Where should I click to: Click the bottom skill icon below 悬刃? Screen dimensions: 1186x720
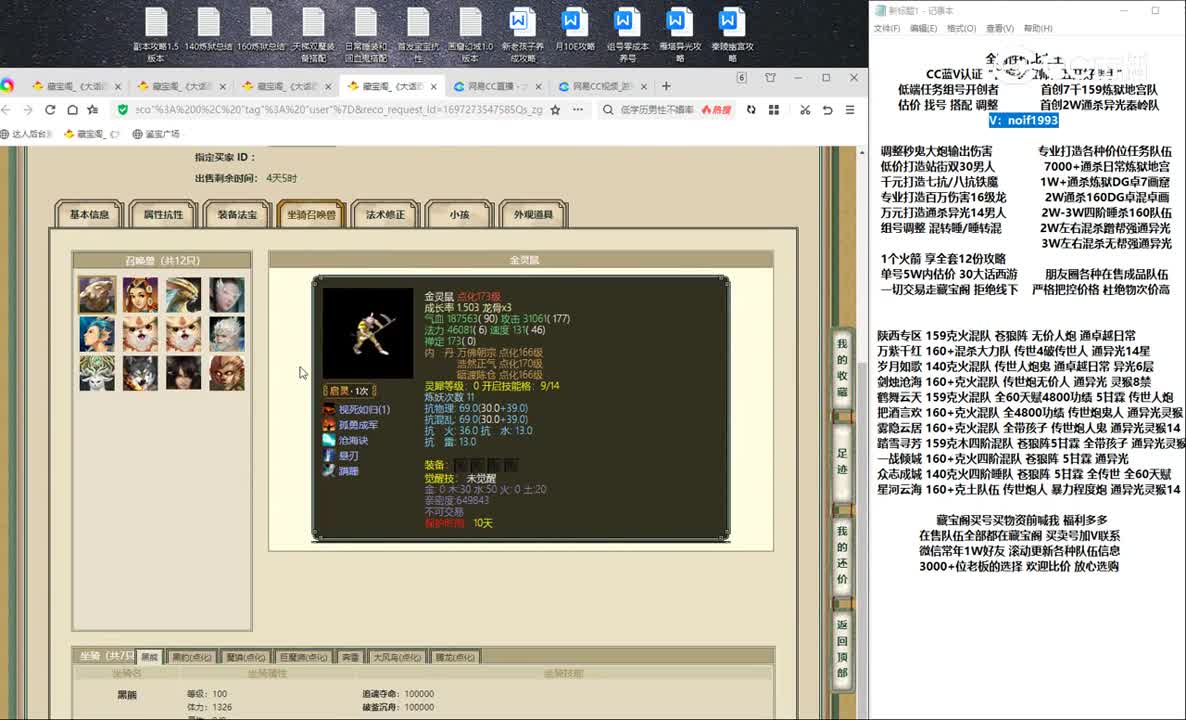click(329, 470)
